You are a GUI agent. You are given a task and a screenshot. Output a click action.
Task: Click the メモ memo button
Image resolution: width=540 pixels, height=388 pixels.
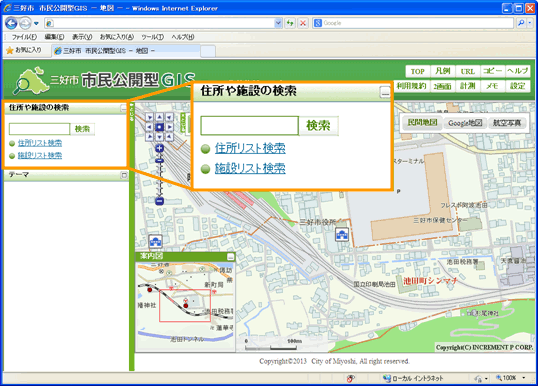[x=493, y=86]
